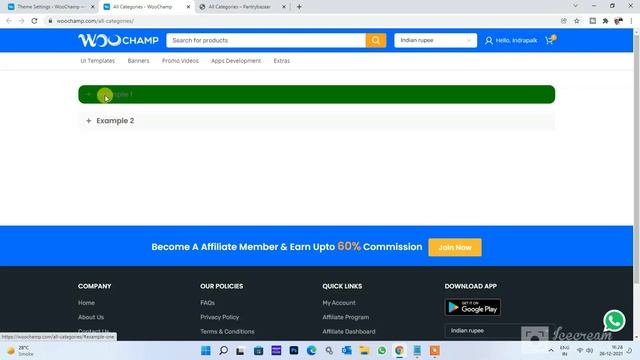Open the Chrome tab search chevron
The width and height of the screenshot is (640, 360).
[576, 6]
